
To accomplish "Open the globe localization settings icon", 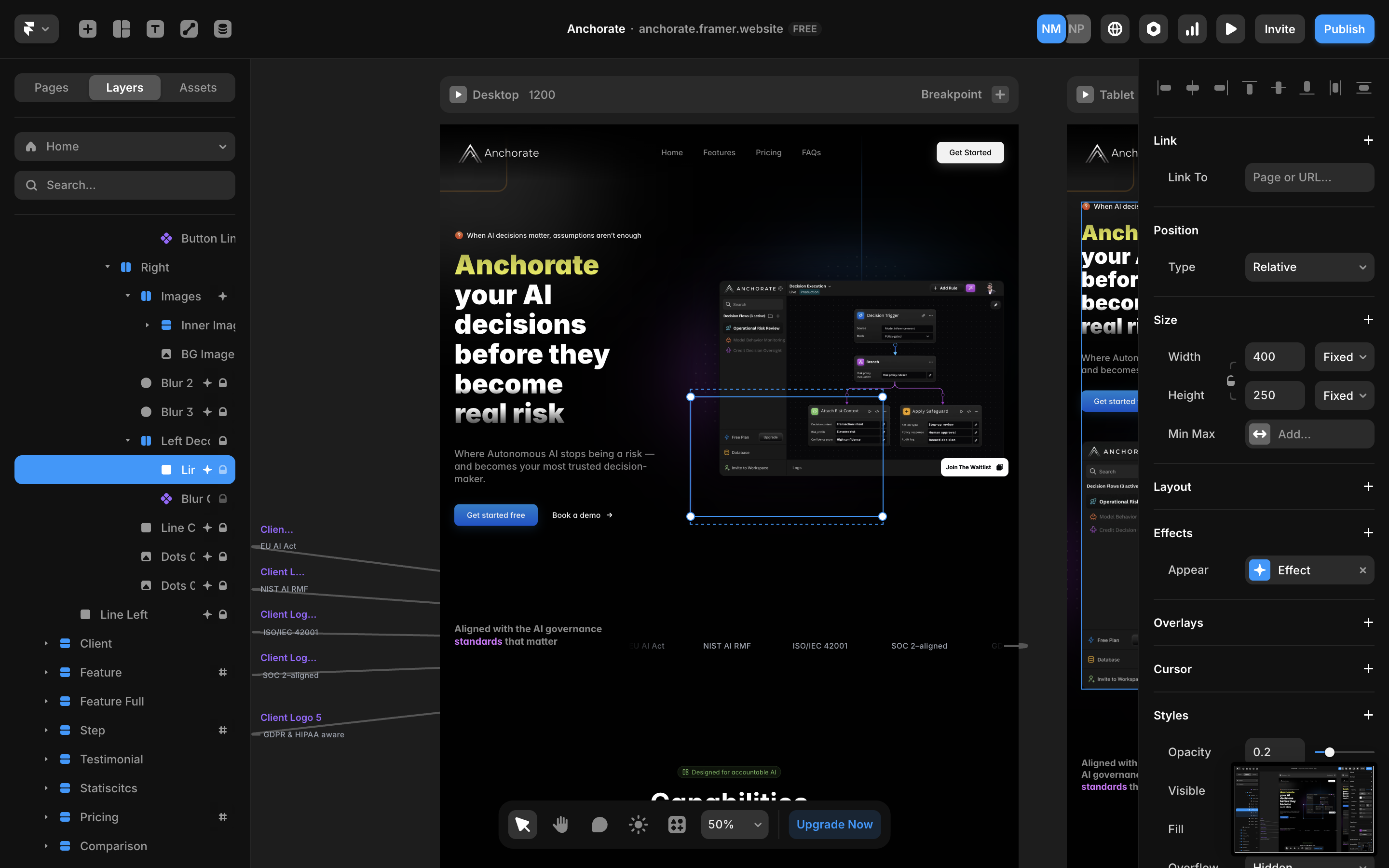I will pos(1115,29).
